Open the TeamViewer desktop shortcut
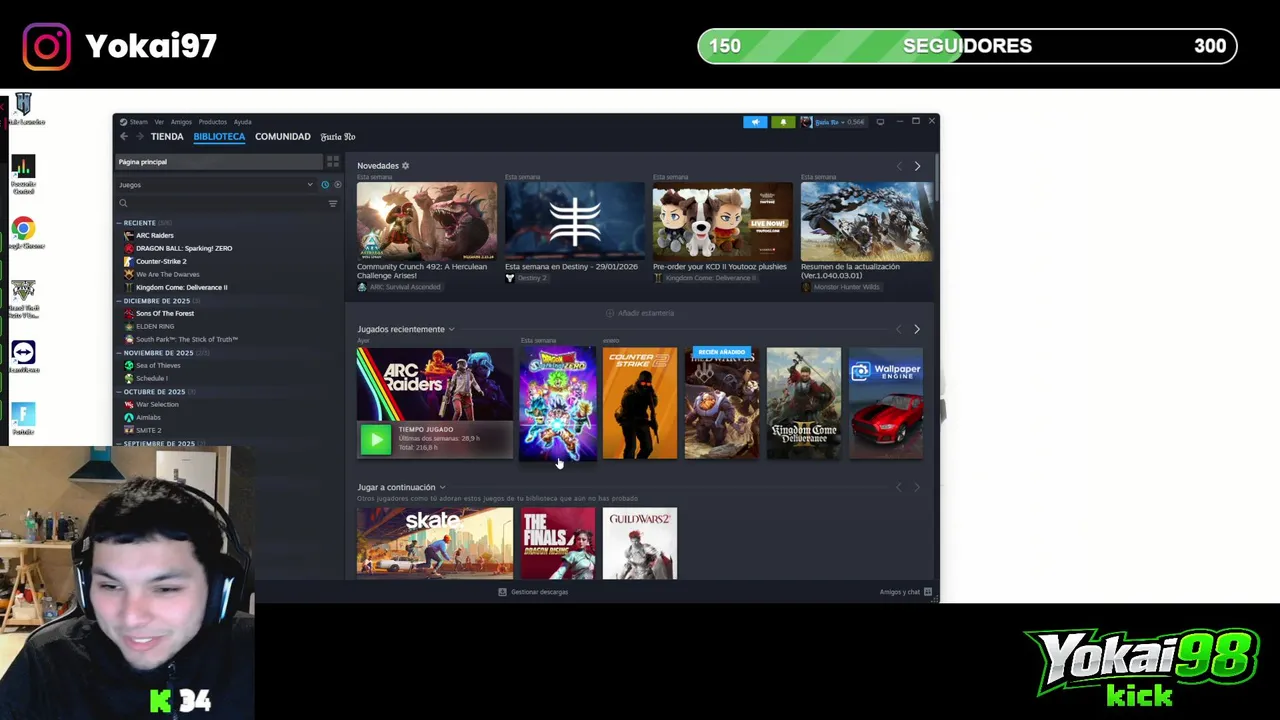 coord(23,357)
